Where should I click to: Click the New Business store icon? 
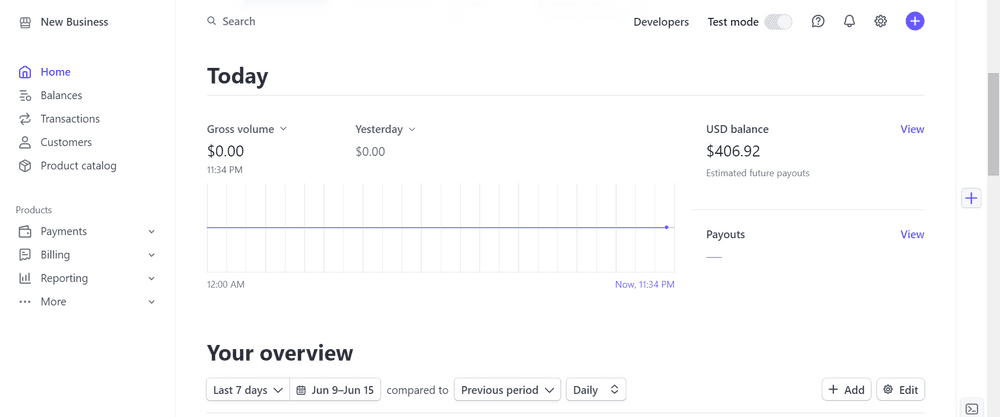tap(25, 22)
